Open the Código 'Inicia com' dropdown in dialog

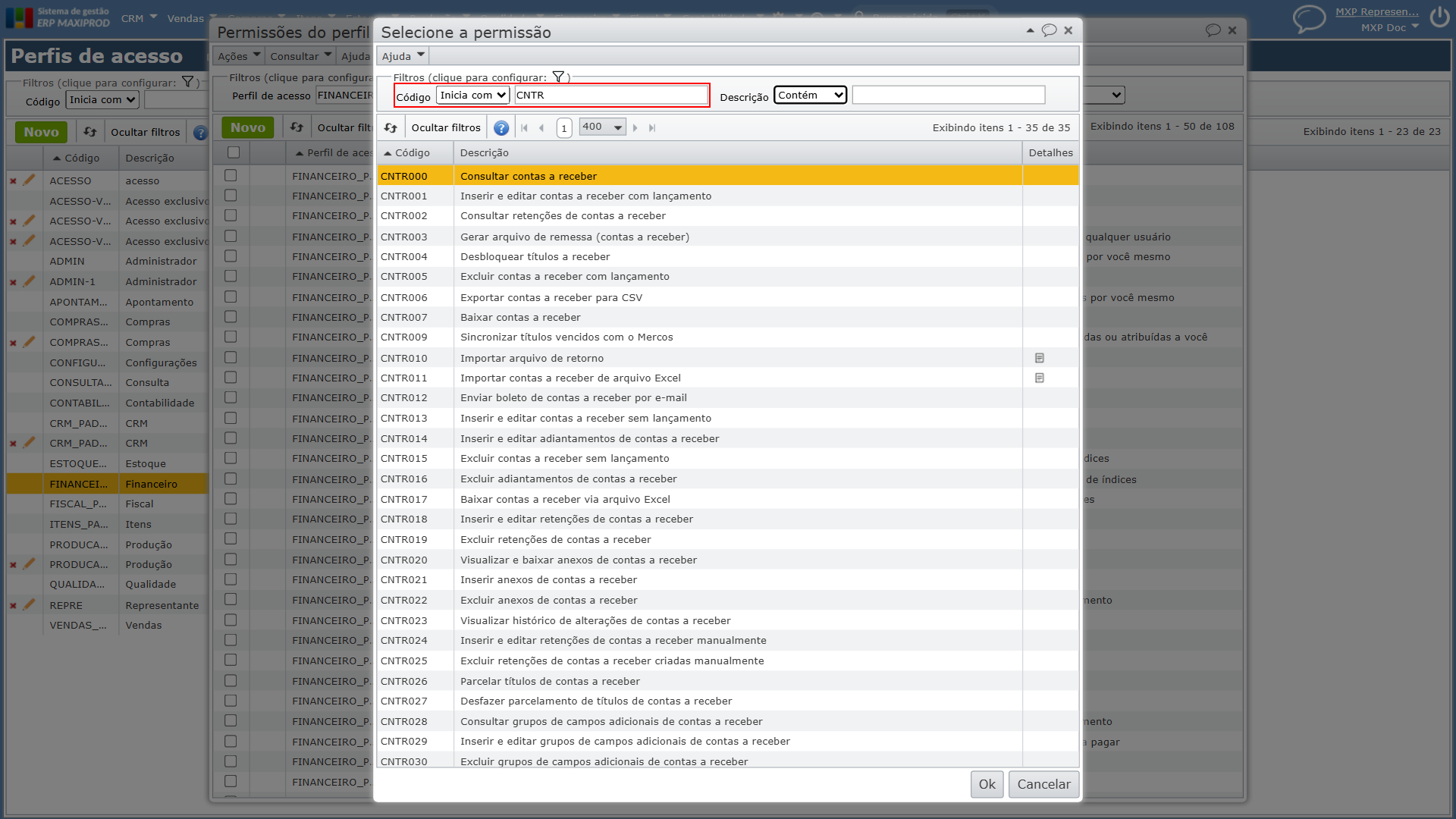click(x=472, y=95)
